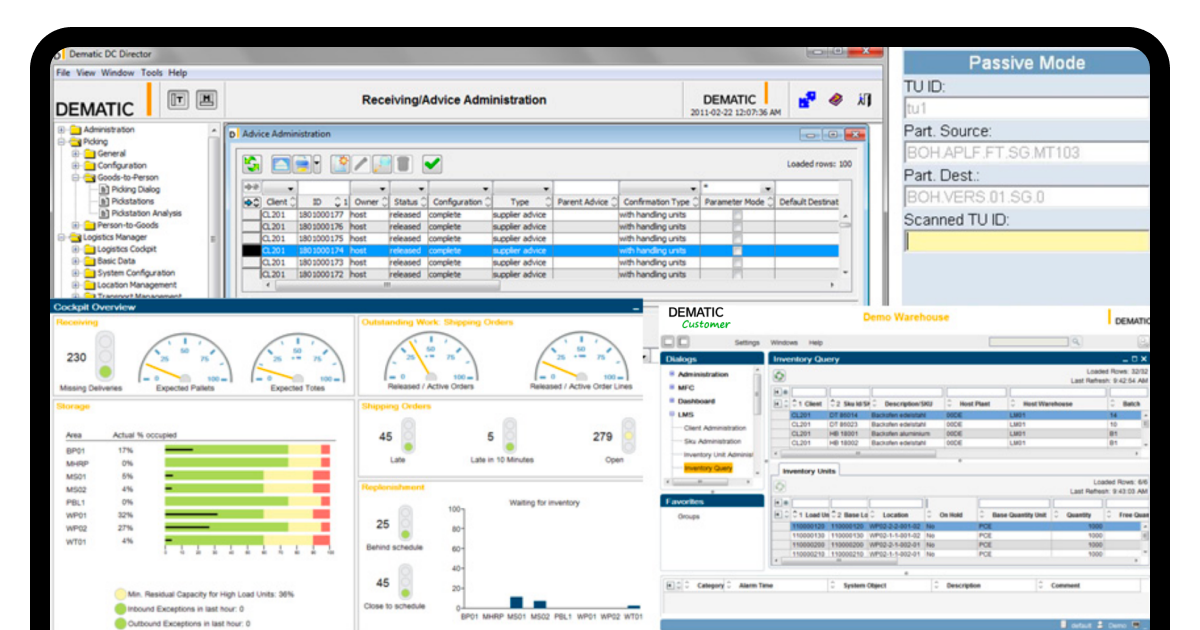Click the first window-layout icon left of Settings
The height and width of the screenshot is (630, 1200).
coord(669,342)
